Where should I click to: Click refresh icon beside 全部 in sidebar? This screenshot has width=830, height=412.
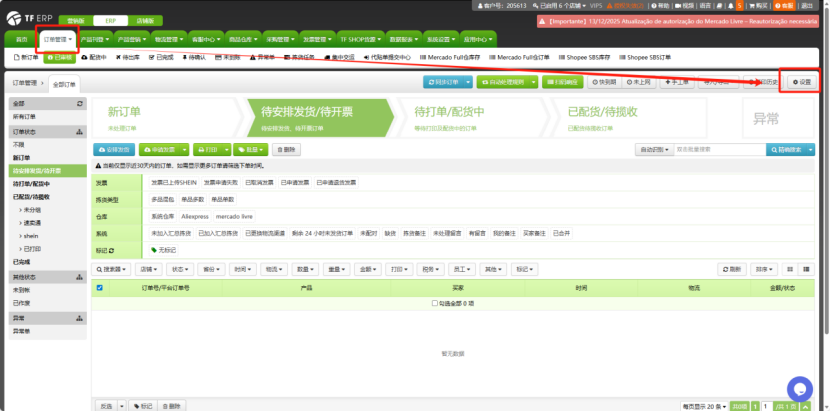pos(80,103)
